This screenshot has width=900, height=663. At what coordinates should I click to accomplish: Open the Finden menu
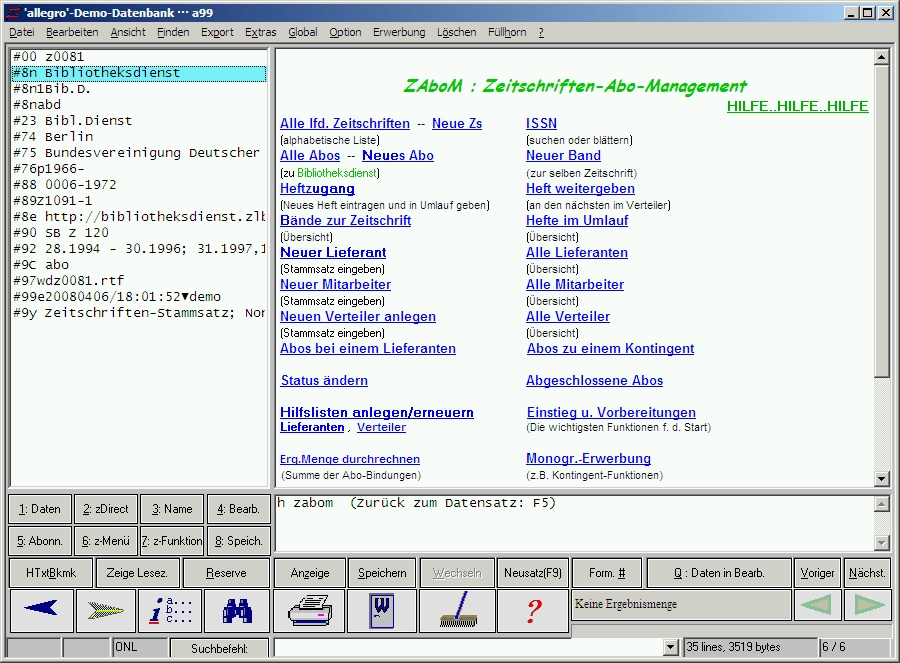(173, 33)
